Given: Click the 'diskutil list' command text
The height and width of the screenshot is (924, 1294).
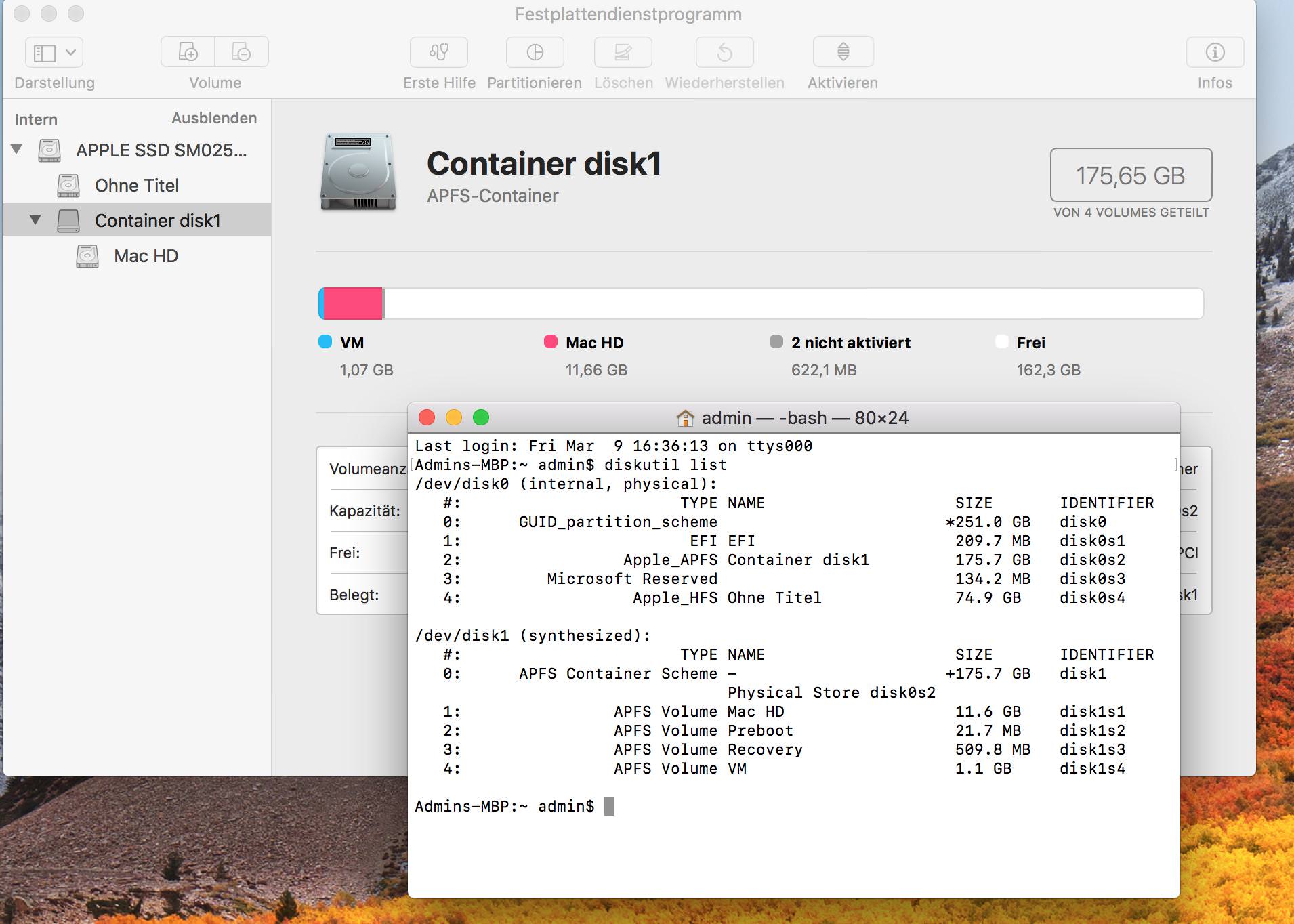Looking at the screenshot, I should pyautogui.click(x=665, y=465).
